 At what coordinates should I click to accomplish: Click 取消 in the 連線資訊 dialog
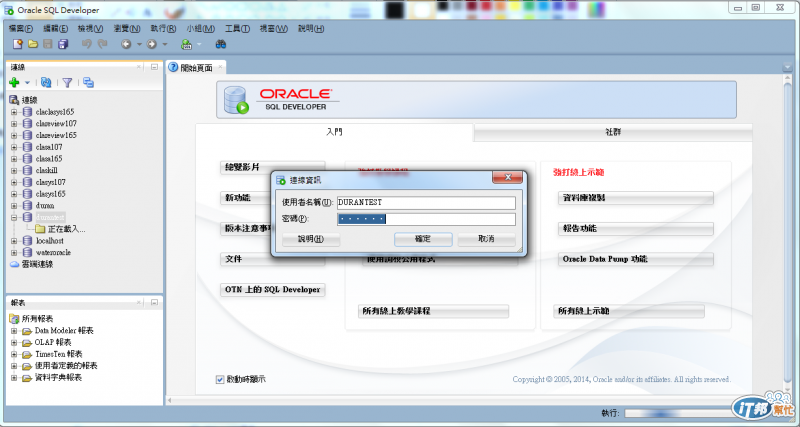486,239
